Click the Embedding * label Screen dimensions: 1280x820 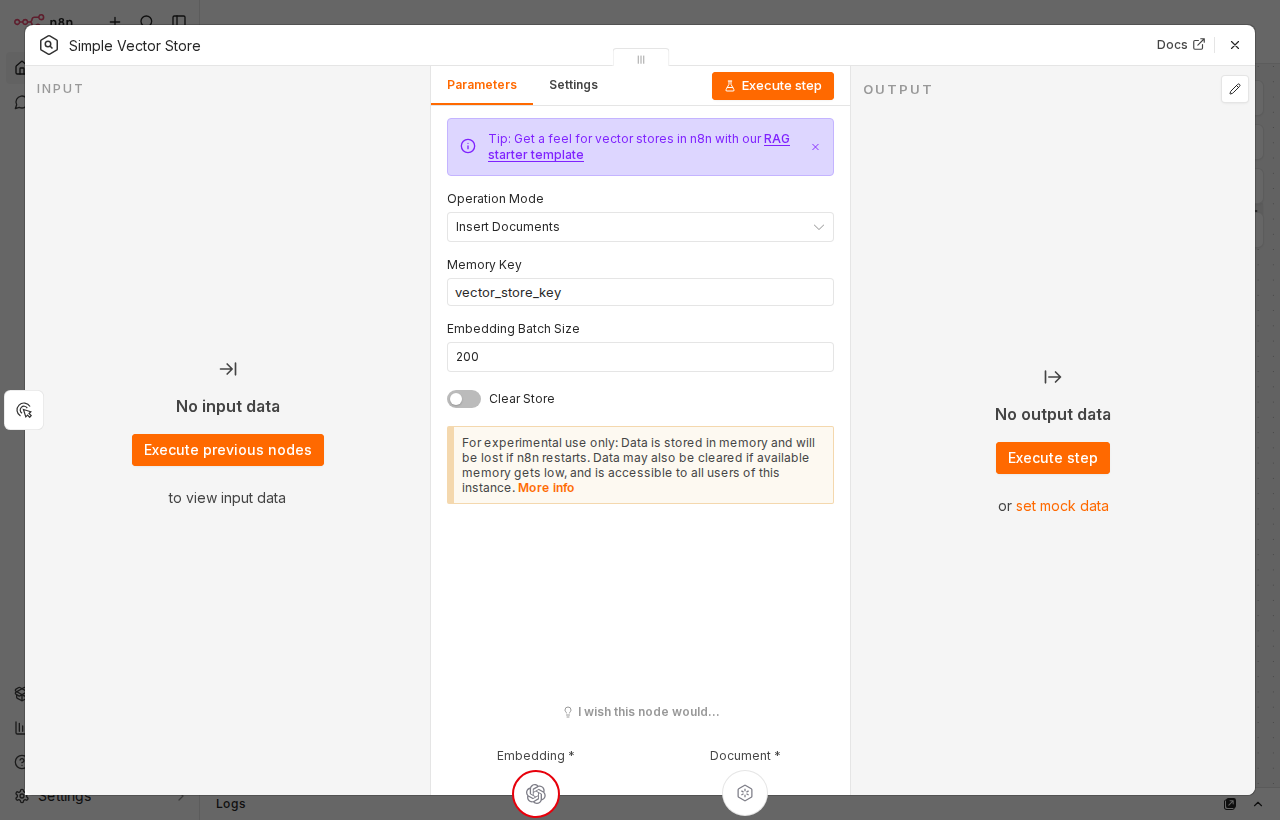(x=536, y=756)
